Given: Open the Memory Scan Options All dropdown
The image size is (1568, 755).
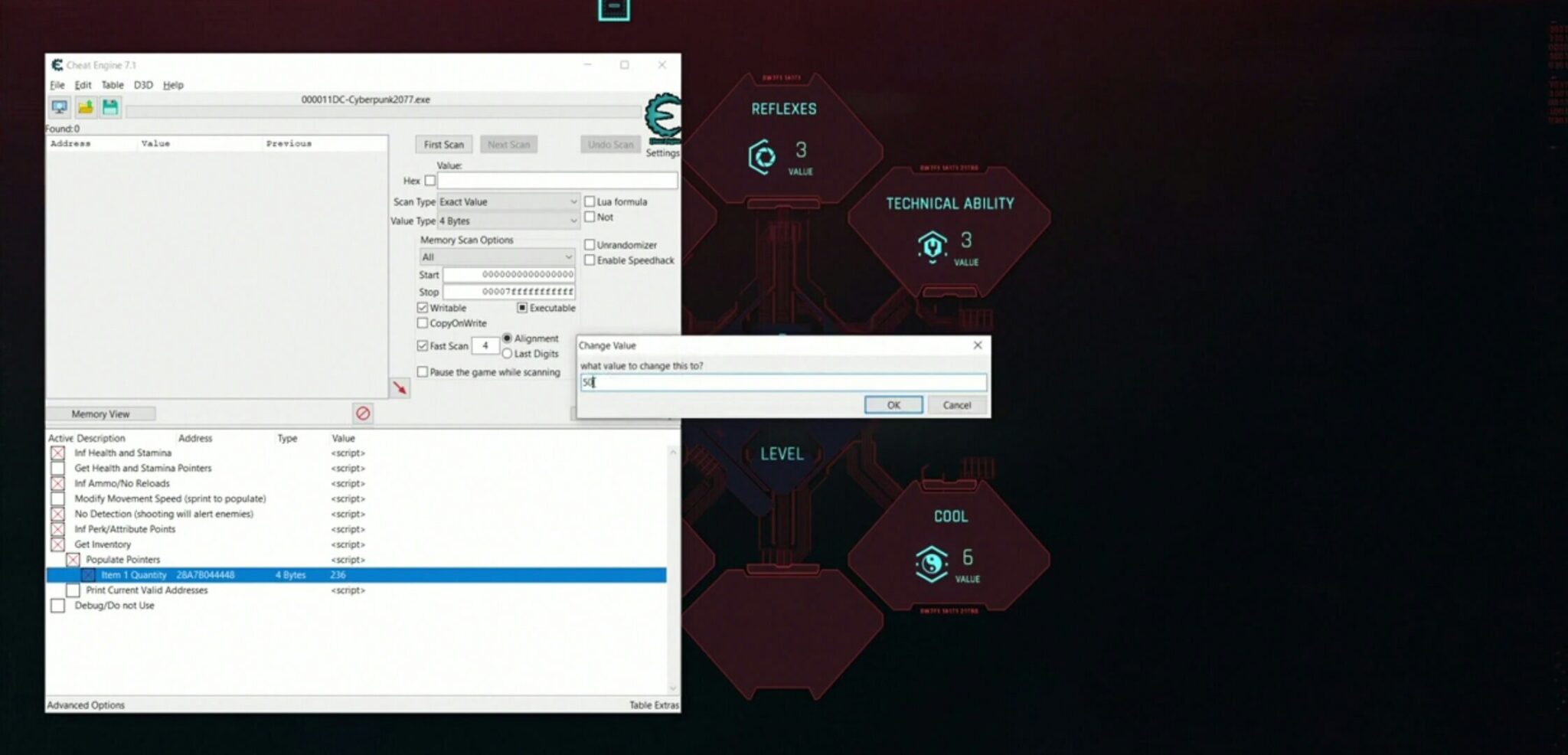Looking at the screenshot, I should (x=497, y=257).
